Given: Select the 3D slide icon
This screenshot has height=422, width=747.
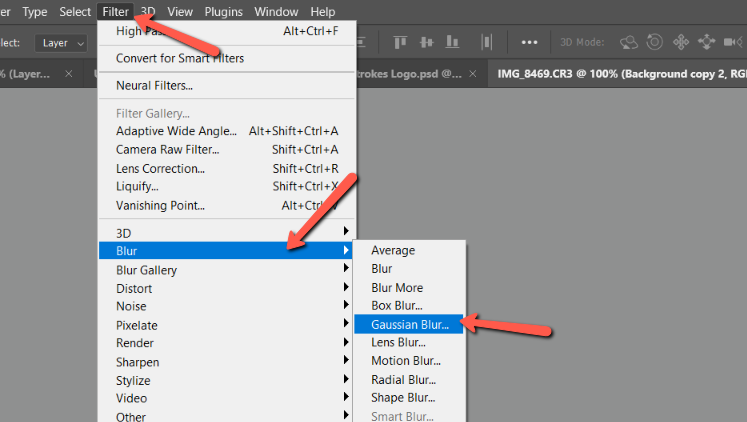Looking at the screenshot, I should coord(708,43).
